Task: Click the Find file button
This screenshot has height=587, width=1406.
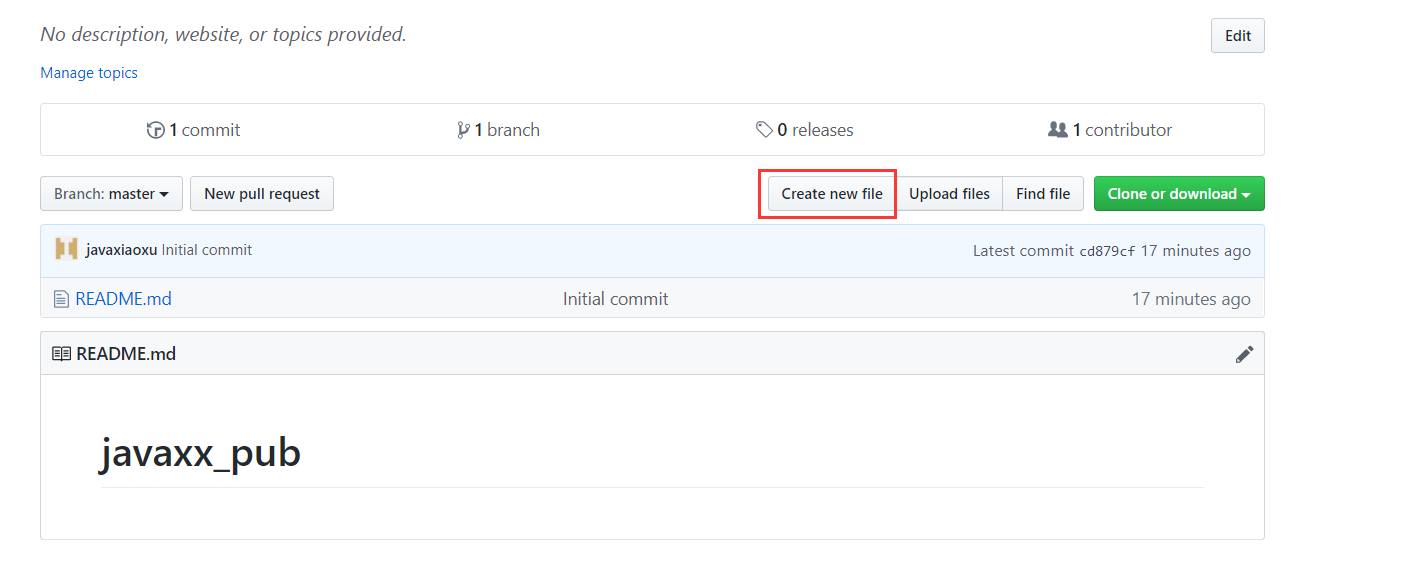Action: tap(1043, 194)
